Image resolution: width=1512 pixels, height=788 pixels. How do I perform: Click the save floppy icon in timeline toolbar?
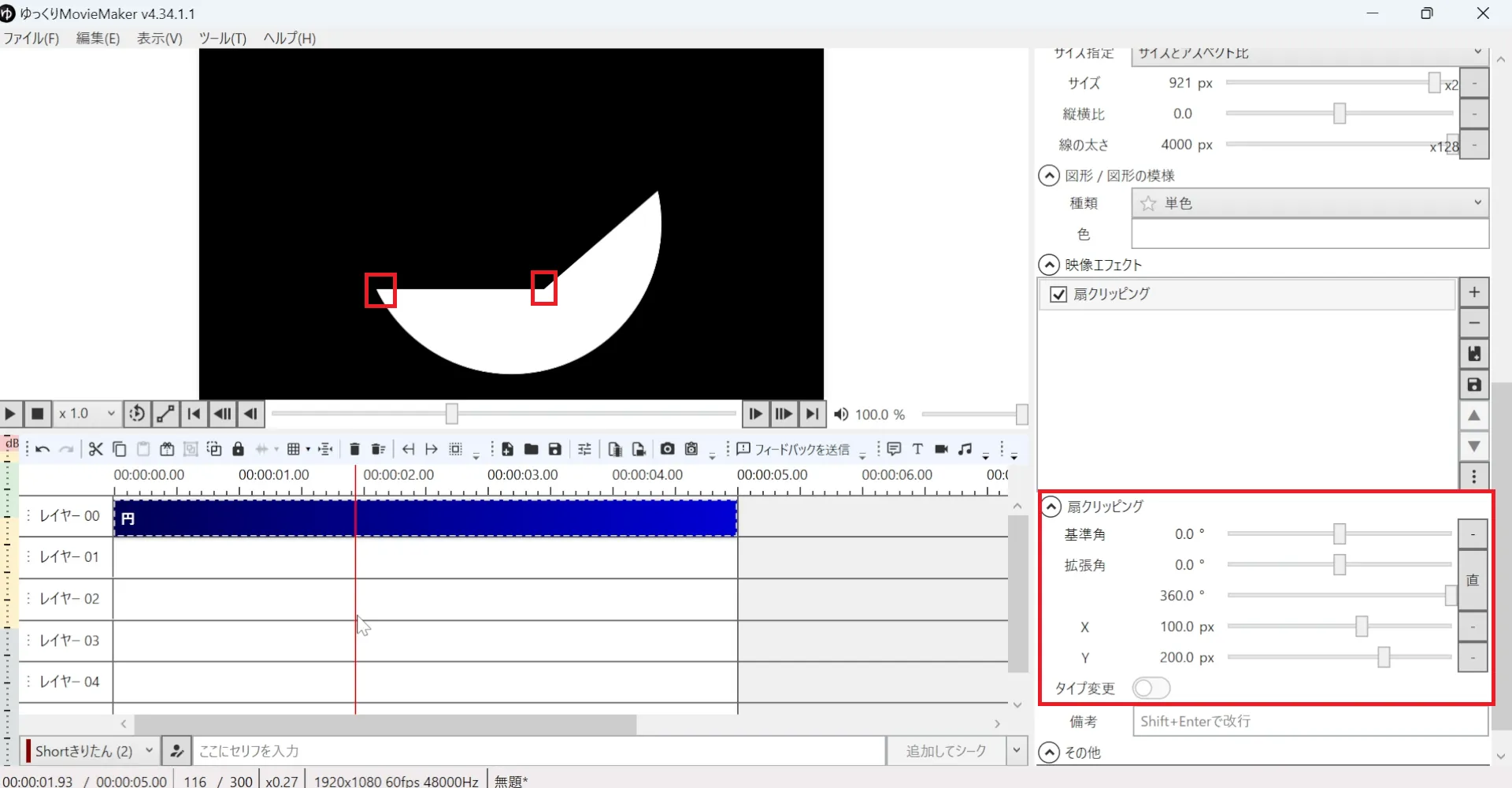(555, 449)
